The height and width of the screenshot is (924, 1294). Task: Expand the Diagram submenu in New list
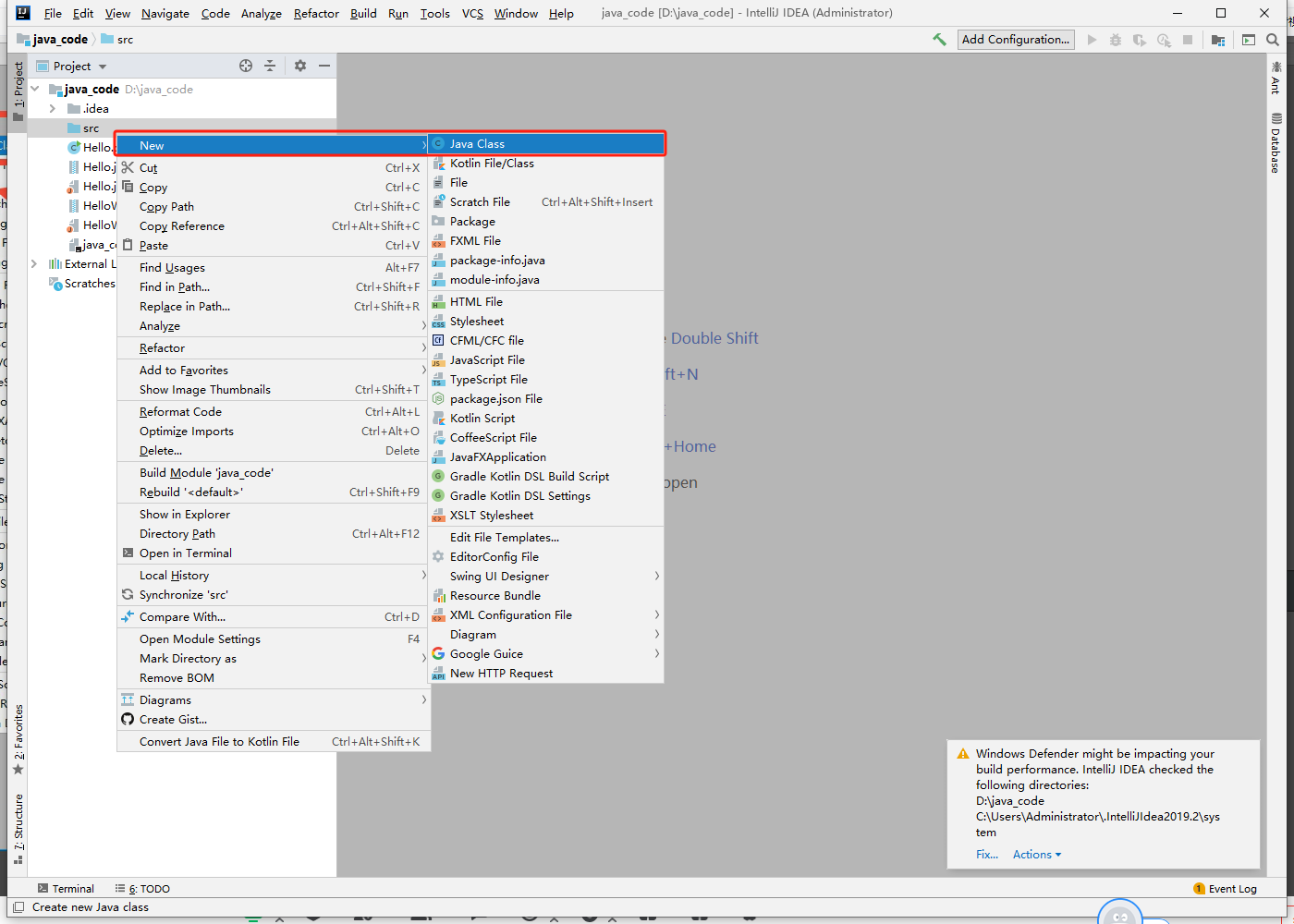tap(546, 635)
